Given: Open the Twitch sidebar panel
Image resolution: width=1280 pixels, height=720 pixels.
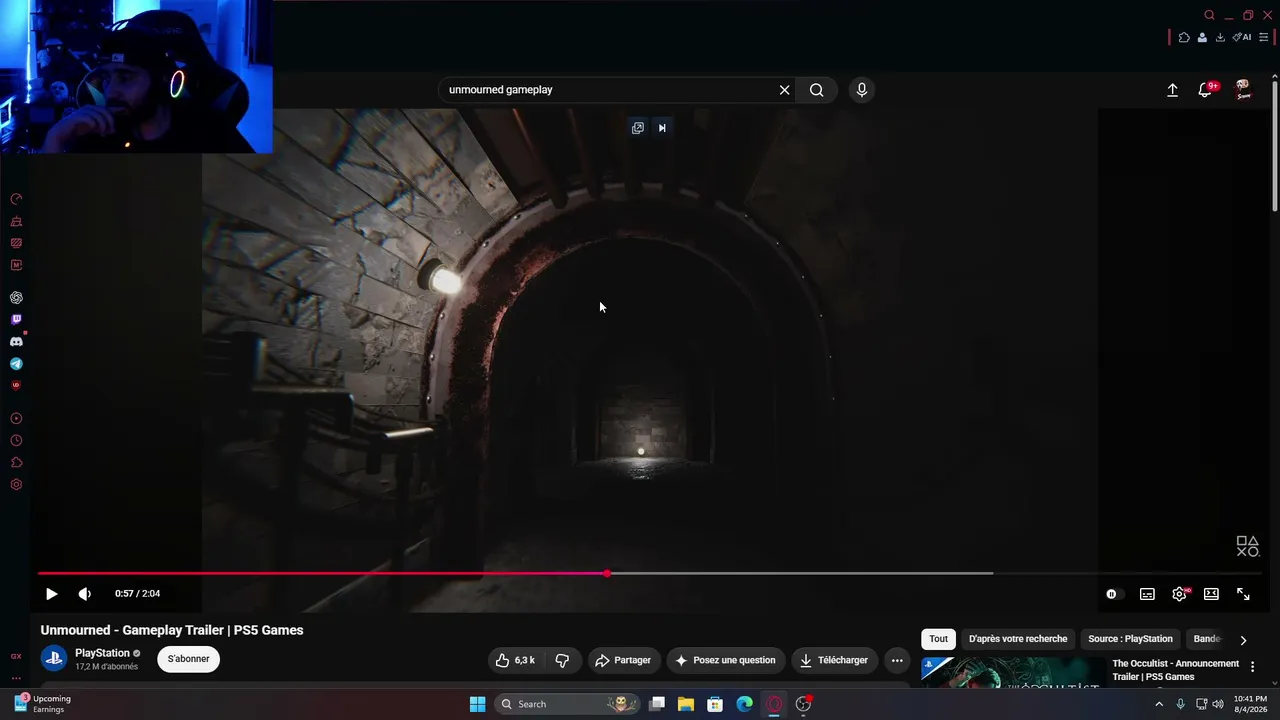Looking at the screenshot, I should 16,320.
